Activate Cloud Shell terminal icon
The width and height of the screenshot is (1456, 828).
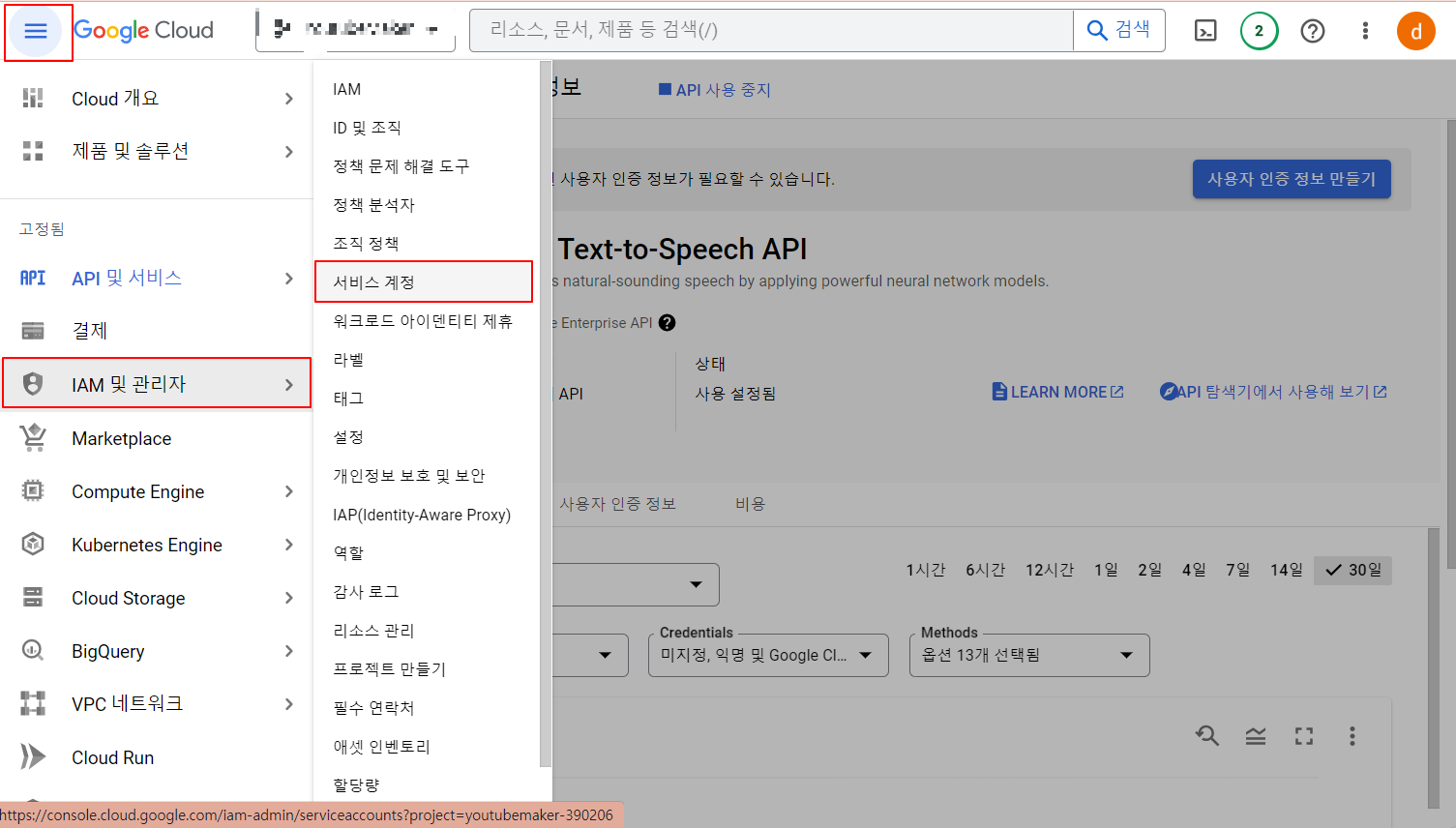tap(1205, 31)
